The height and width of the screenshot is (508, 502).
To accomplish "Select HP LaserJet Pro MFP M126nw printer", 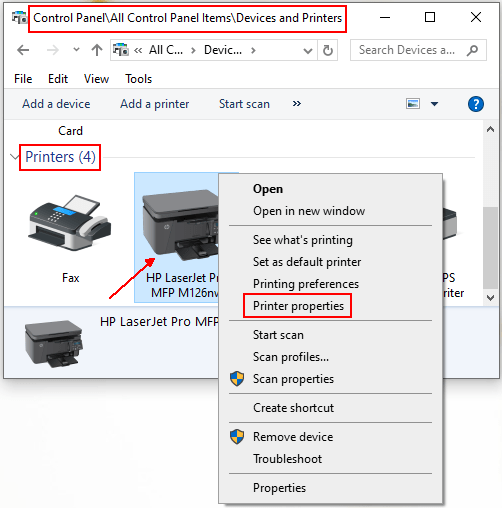I will pos(177,237).
